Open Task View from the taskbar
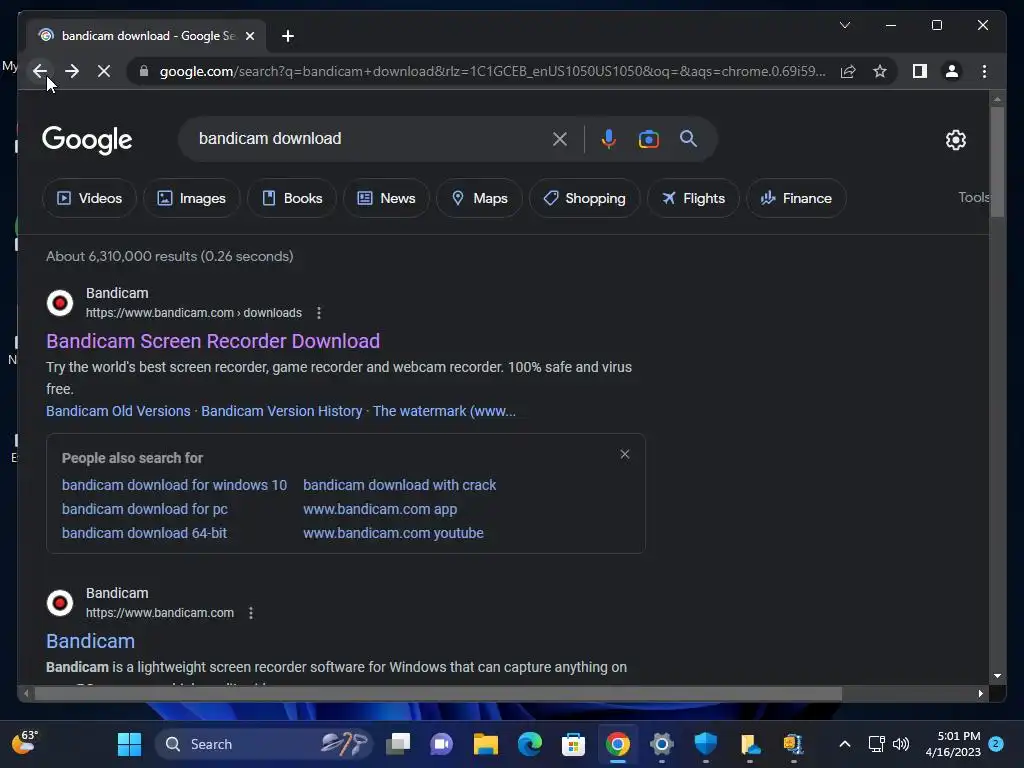Image resolution: width=1024 pixels, height=768 pixels. pyautogui.click(x=398, y=744)
